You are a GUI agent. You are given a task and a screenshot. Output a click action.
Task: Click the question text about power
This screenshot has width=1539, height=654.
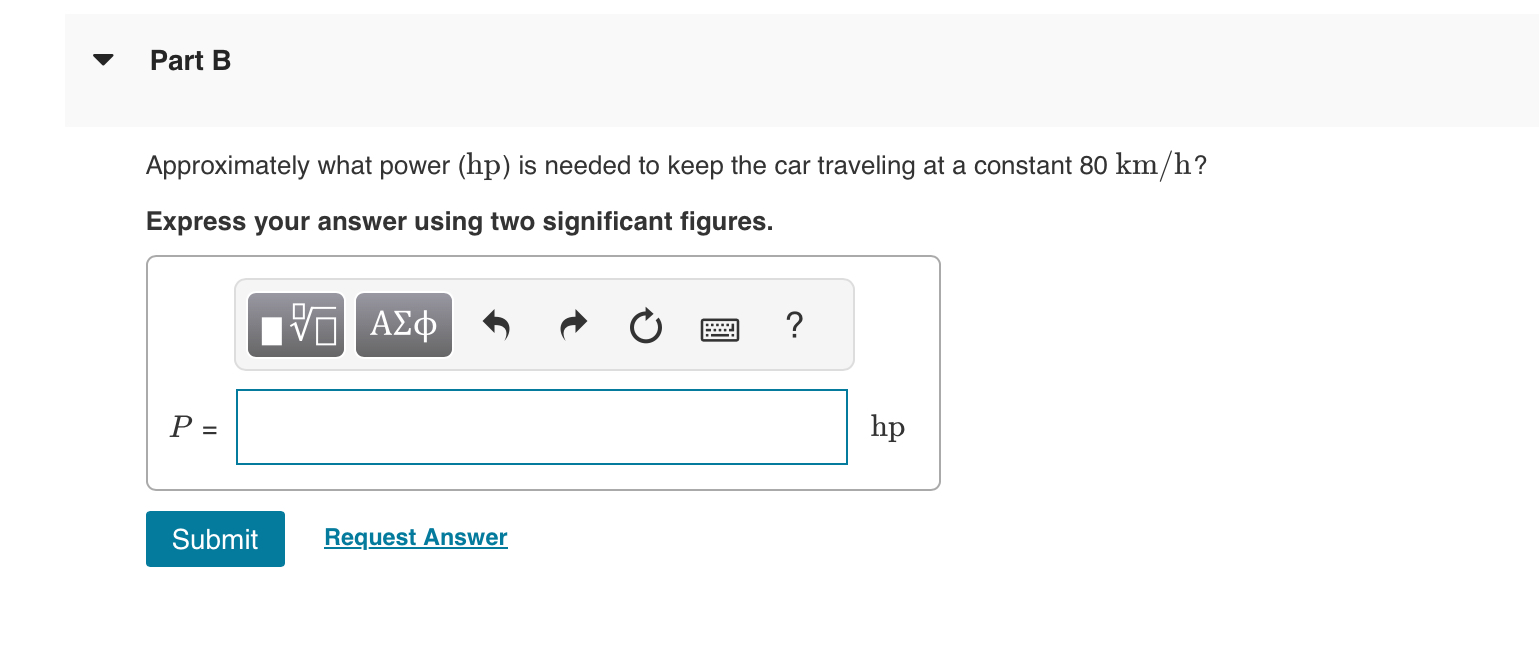point(676,166)
